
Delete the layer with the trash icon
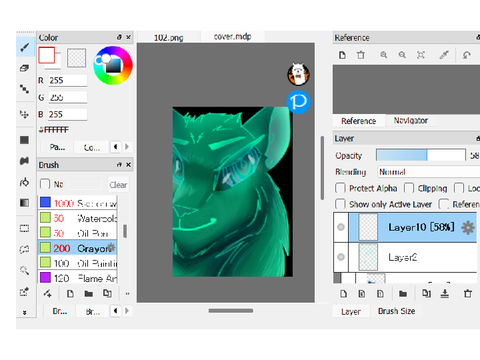tap(468, 294)
